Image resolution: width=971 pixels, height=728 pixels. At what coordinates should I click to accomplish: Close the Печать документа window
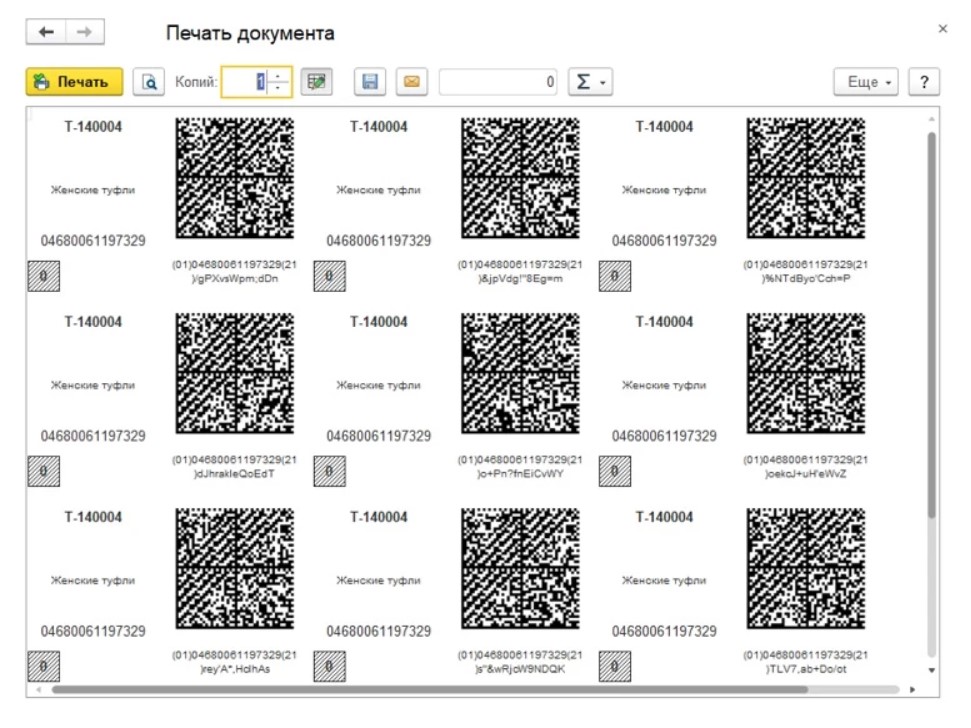pyautogui.click(x=942, y=29)
